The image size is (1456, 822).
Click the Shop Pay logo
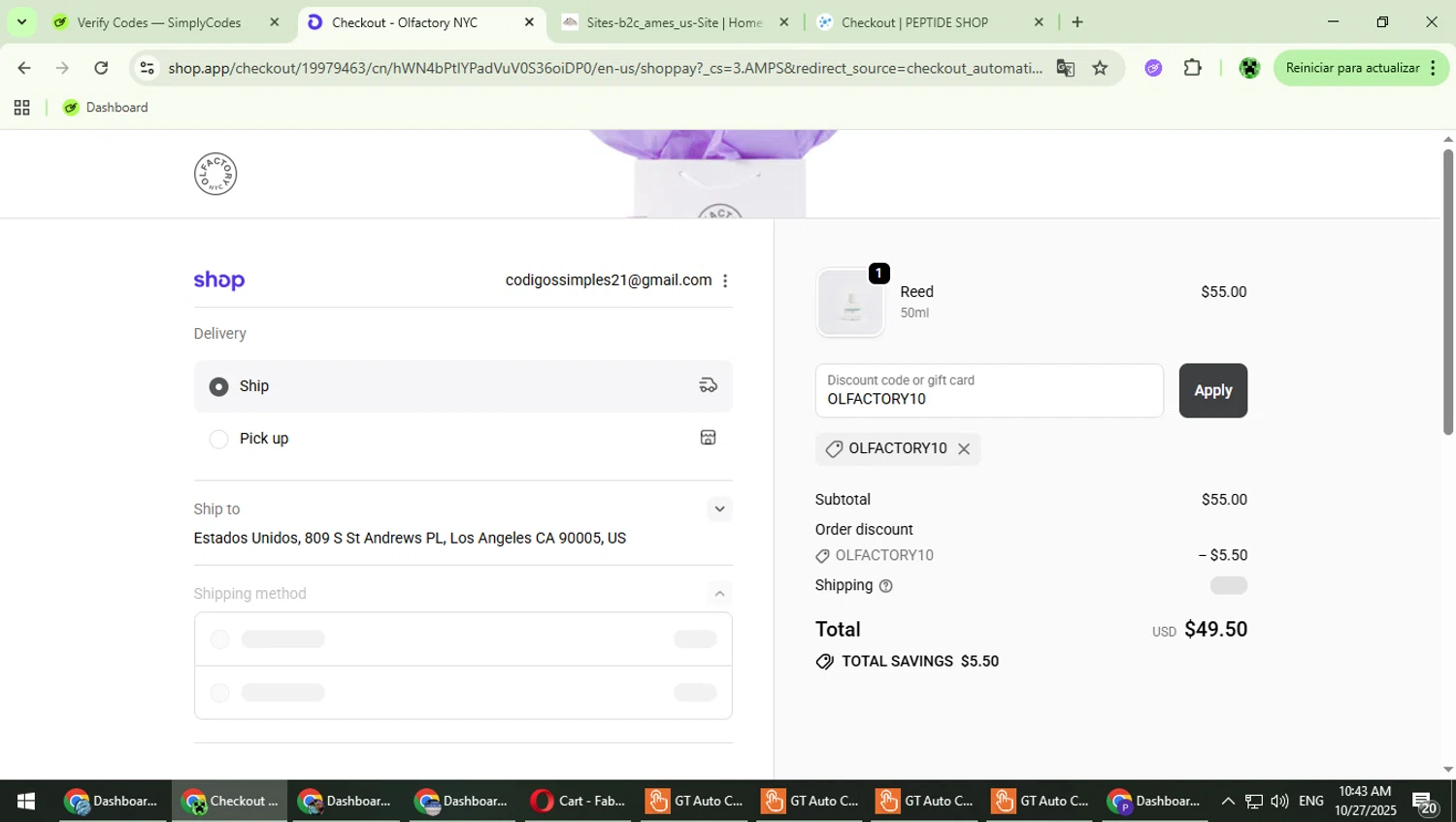pos(219,280)
